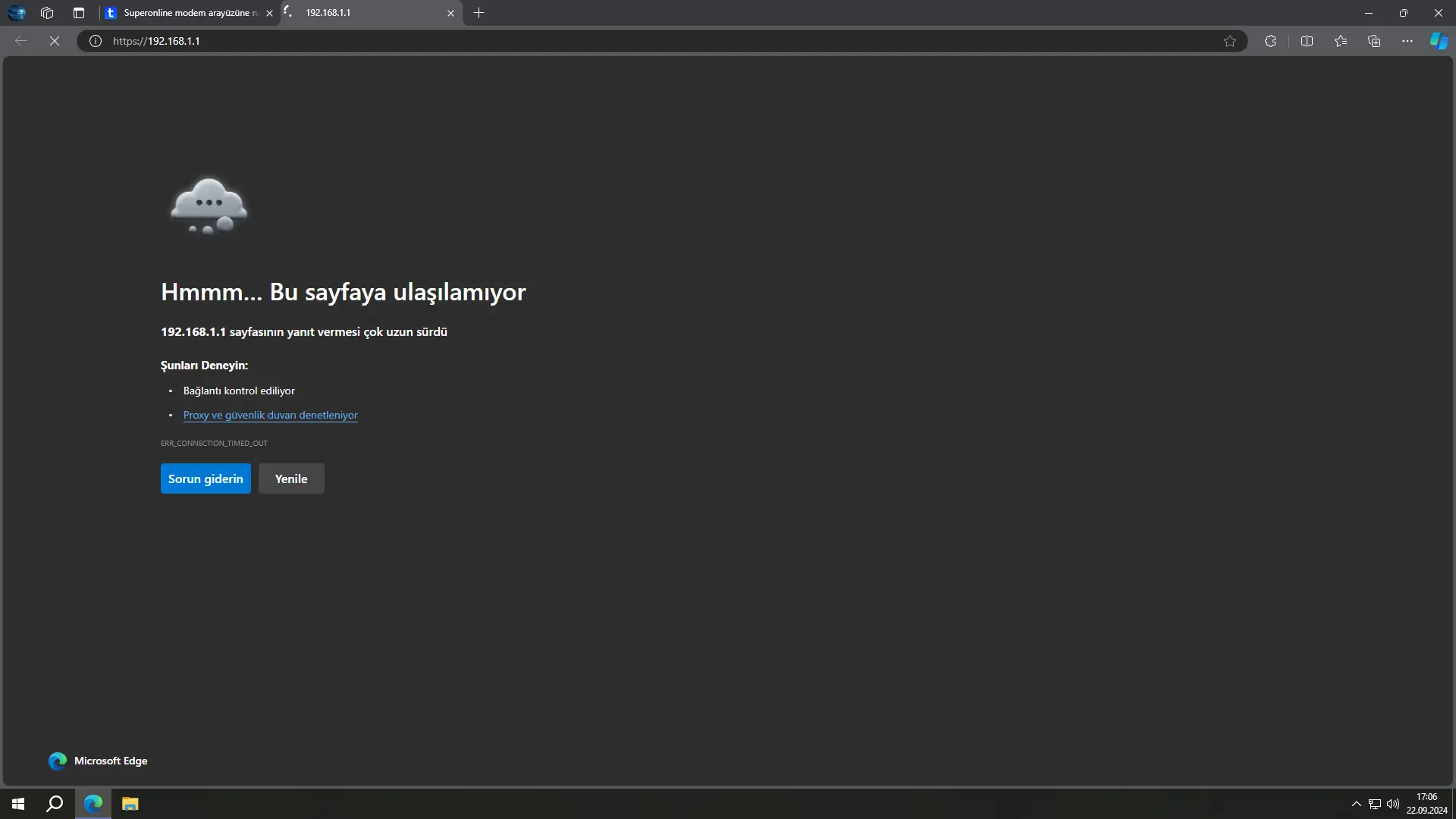Minimize the Edge window
Screen dimensions: 1456x819
[x=1368, y=13]
